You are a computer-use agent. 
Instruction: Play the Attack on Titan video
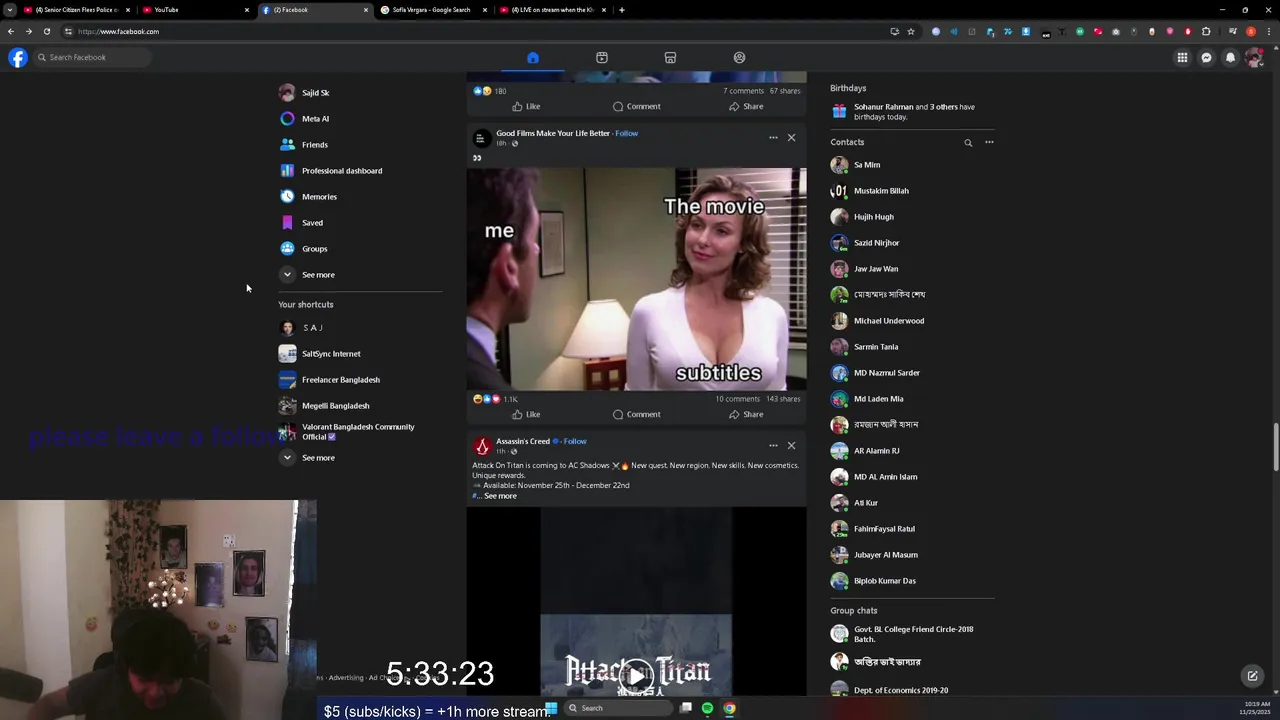pyautogui.click(x=636, y=676)
